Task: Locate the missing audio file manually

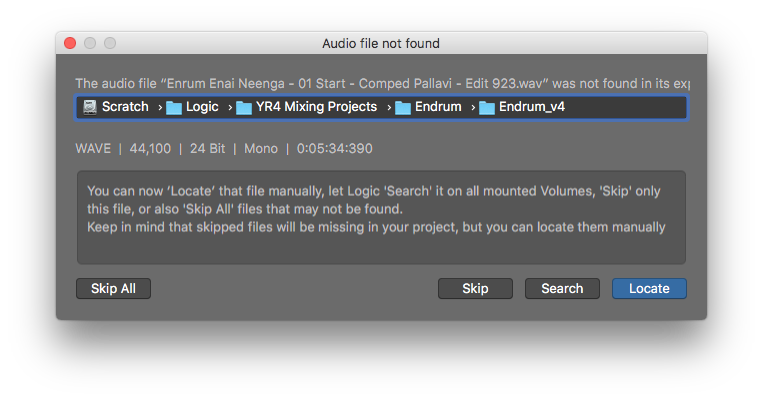Action: 649,289
